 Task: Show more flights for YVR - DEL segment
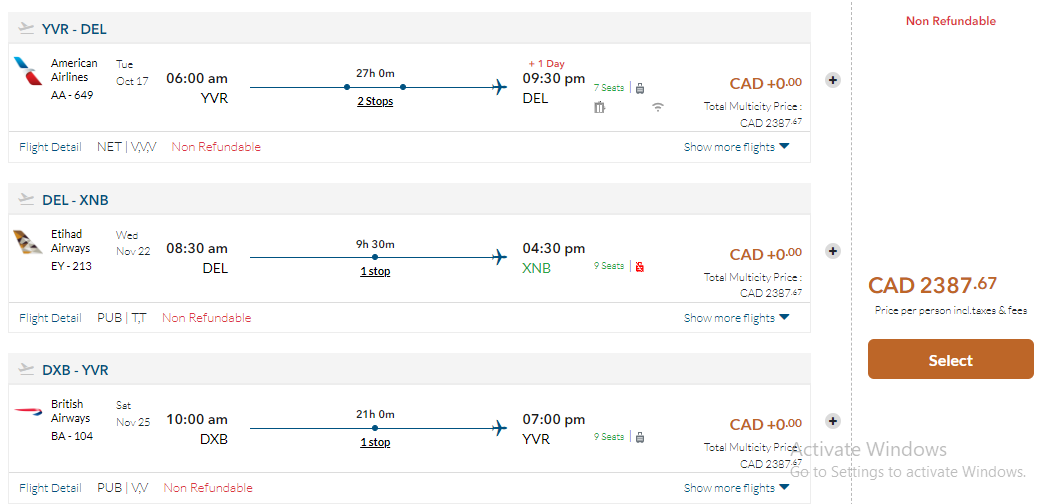(x=736, y=147)
